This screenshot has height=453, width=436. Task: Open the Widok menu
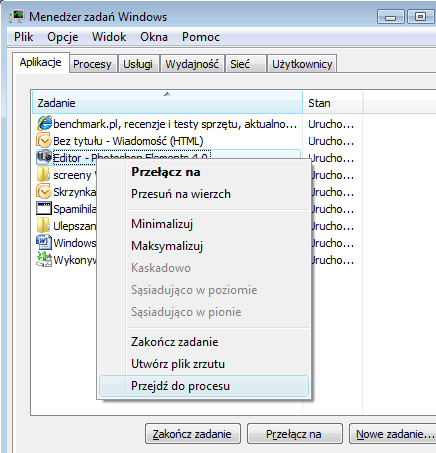pos(109,37)
